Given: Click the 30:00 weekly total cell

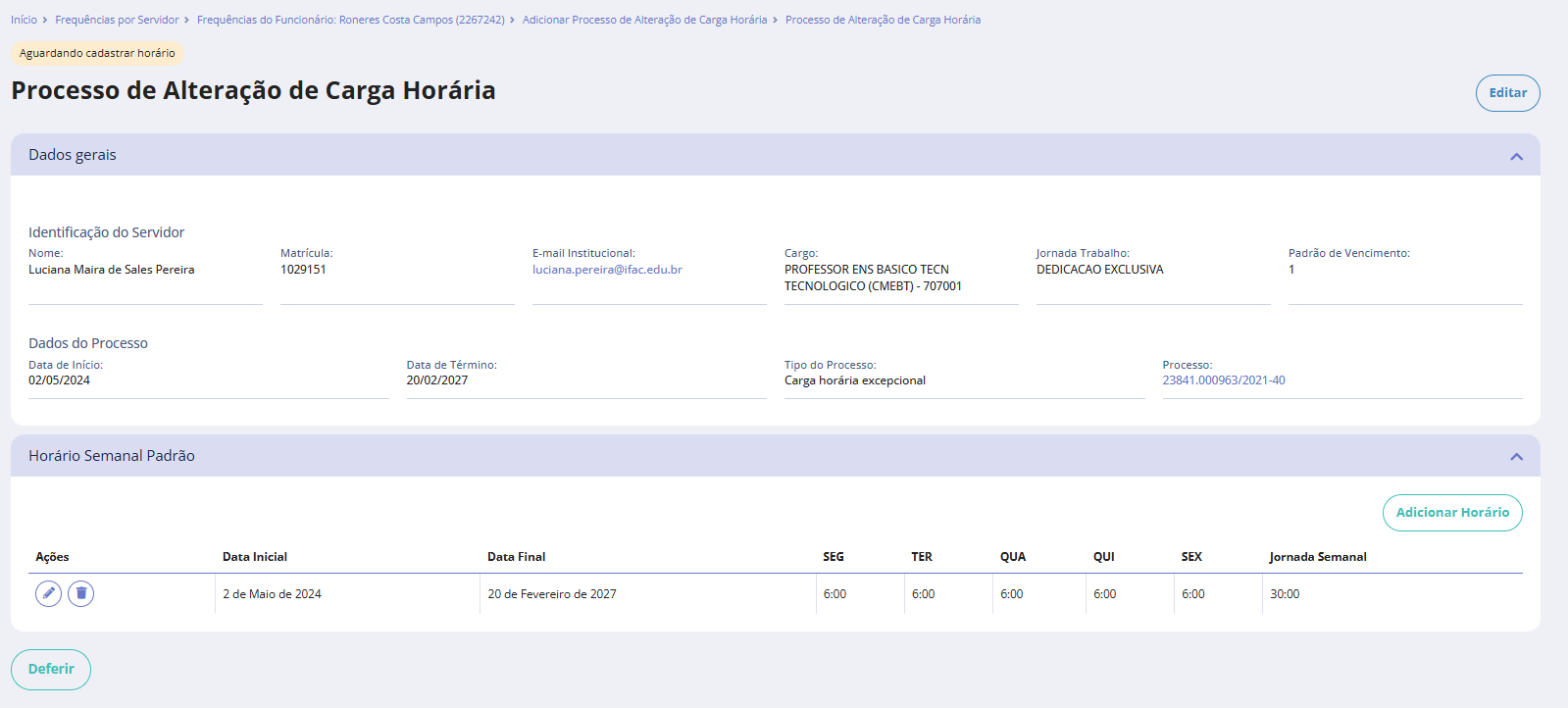Looking at the screenshot, I should click(x=1285, y=594).
